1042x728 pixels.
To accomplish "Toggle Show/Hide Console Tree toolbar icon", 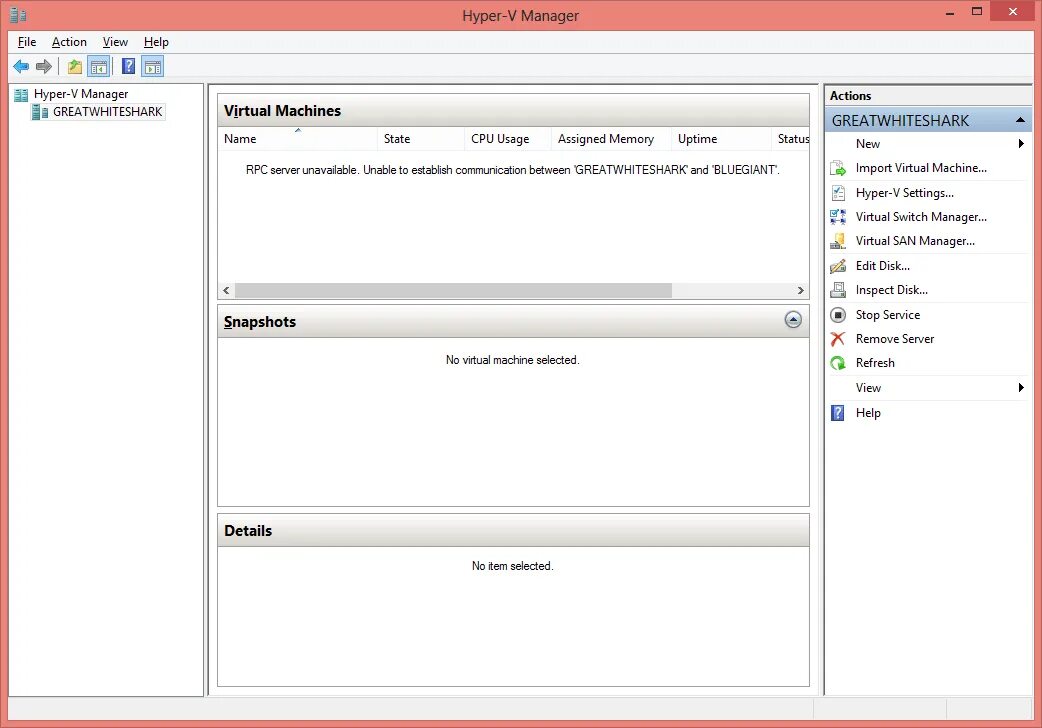I will 98,66.
